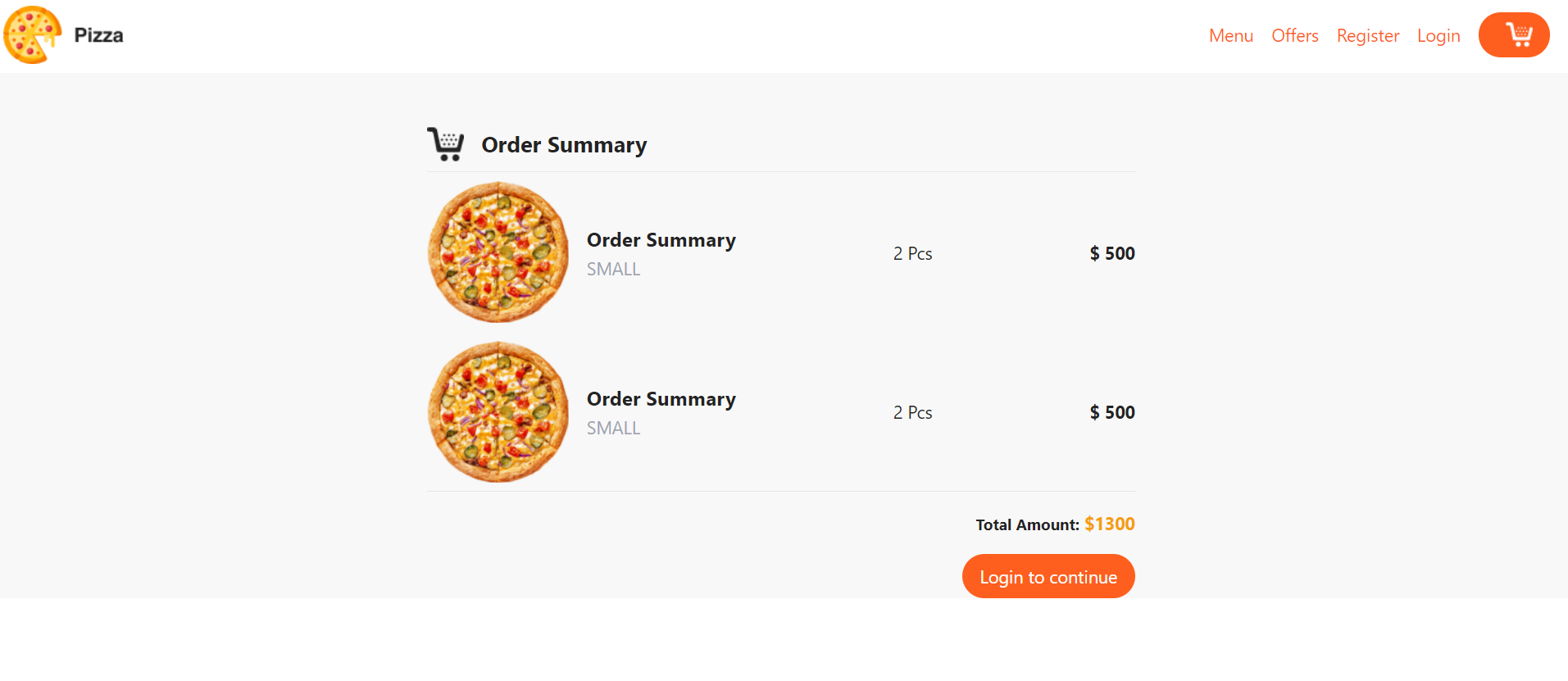This screenshot has height=681, width=1568.
Task: Click the 2 Pcs quantity of first item
Action: 911,253
